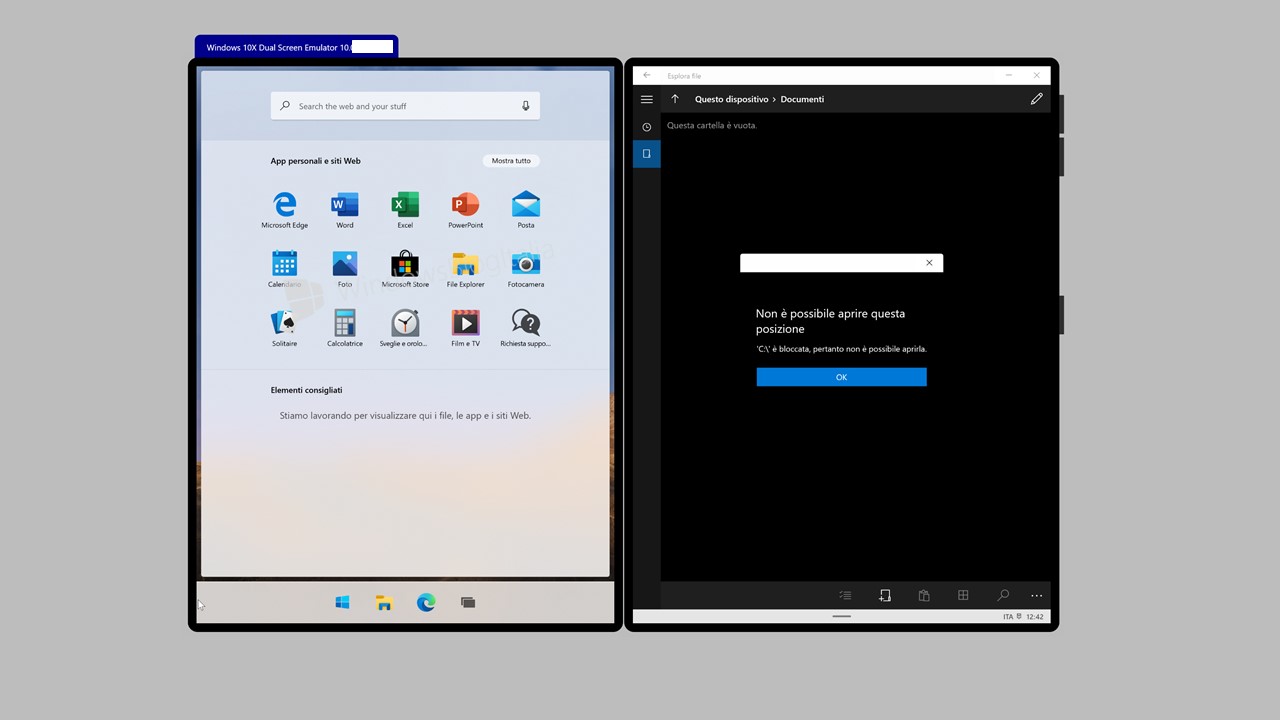
Task: Open the recent items clock icon in the sidebar
Action: [x=647, y=127]
